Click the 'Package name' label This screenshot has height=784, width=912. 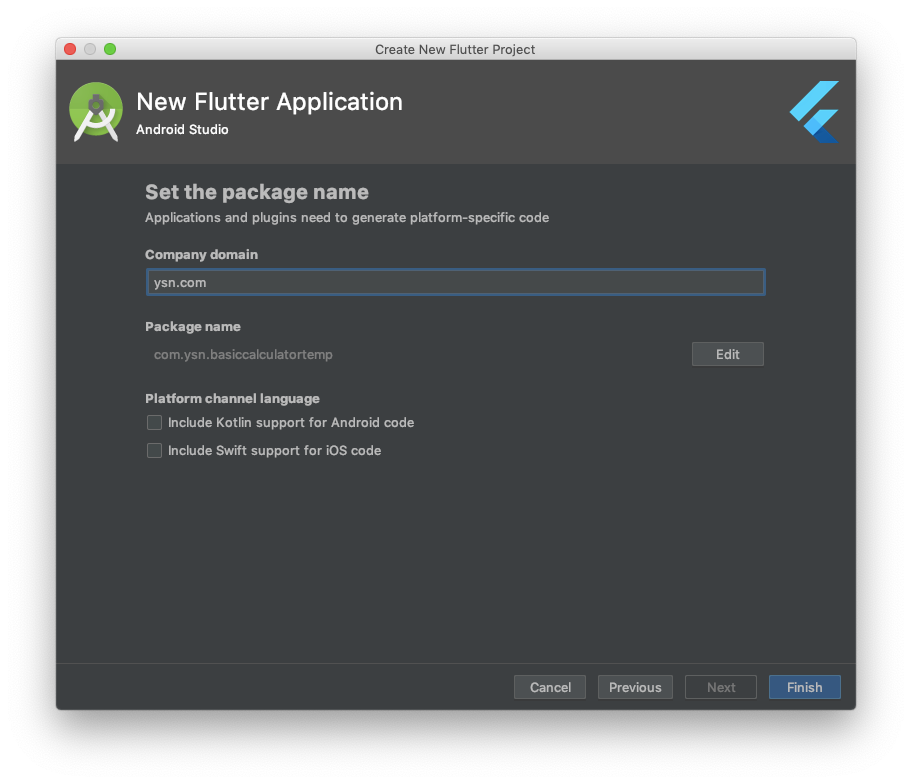tap(193, 326)
